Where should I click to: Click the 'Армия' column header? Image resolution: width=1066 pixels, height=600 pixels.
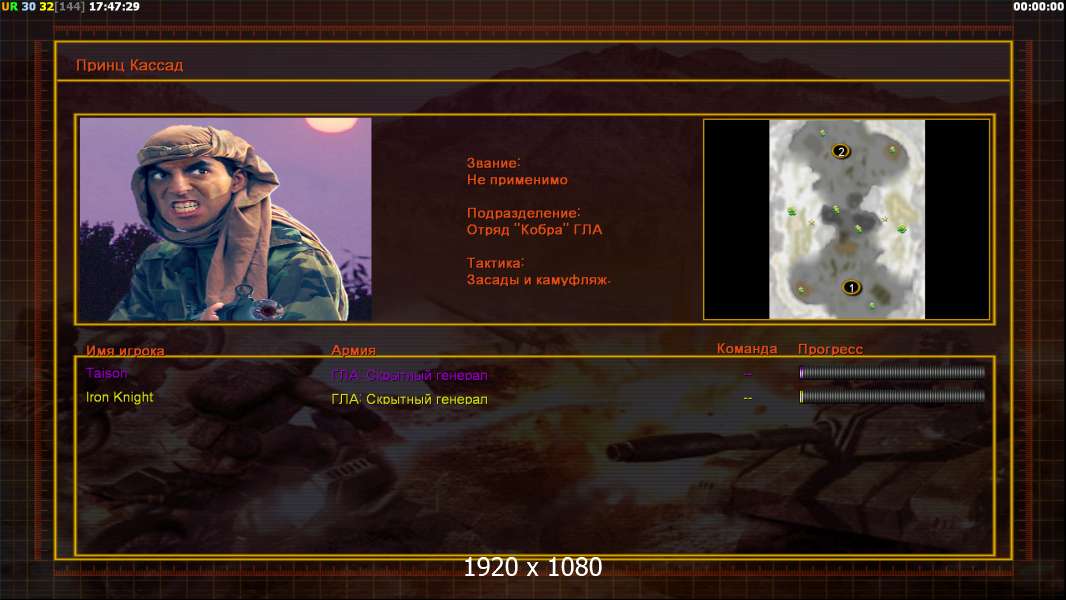click(x=354, y=350)
